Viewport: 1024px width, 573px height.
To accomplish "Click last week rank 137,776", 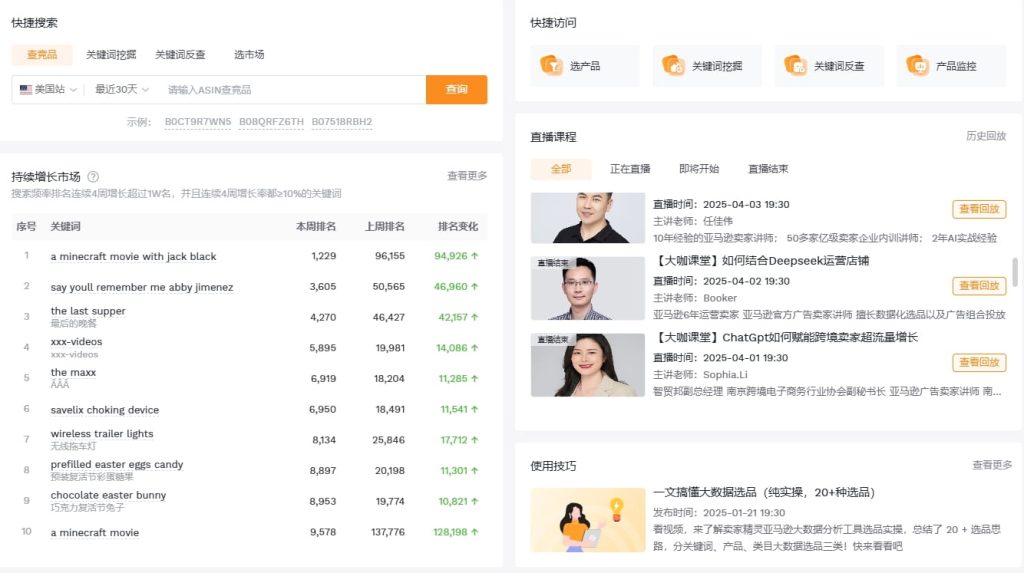I will coord(388,532).
